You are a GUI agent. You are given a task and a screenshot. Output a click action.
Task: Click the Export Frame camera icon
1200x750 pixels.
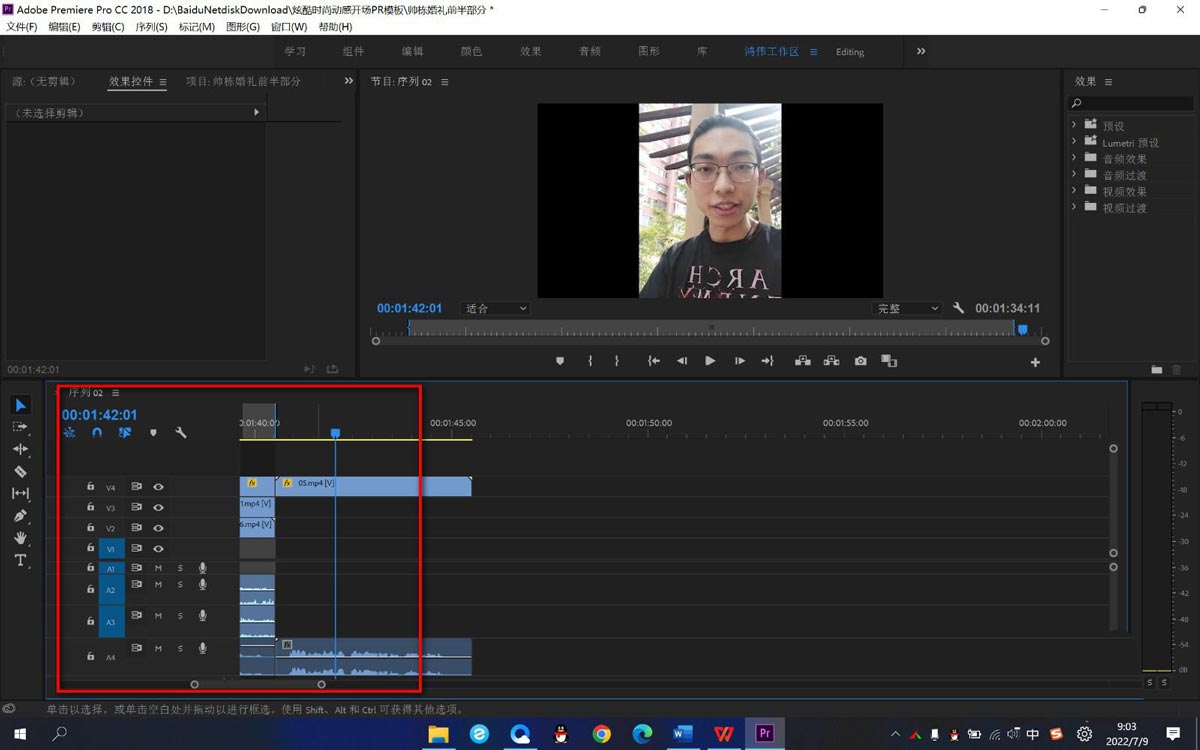pos(860,361)
